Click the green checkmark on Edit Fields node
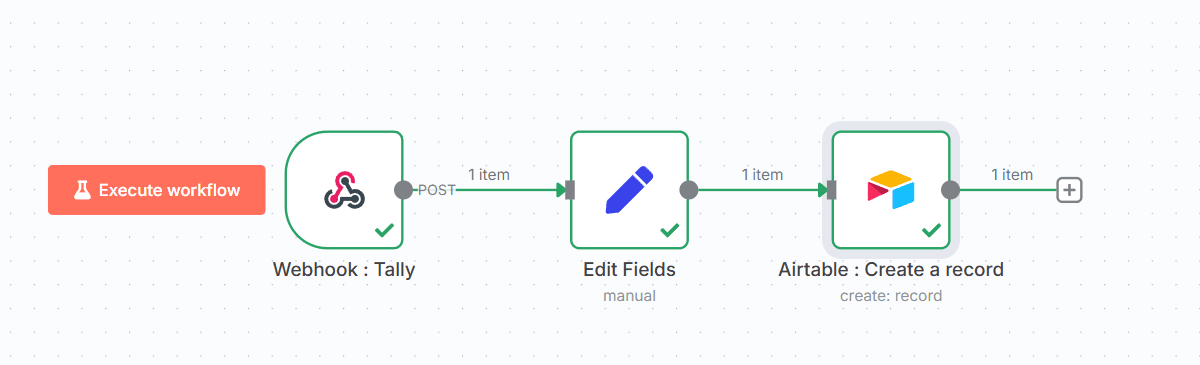The height and width of the screenshot is (365, 1200). [x=669, y=231]
